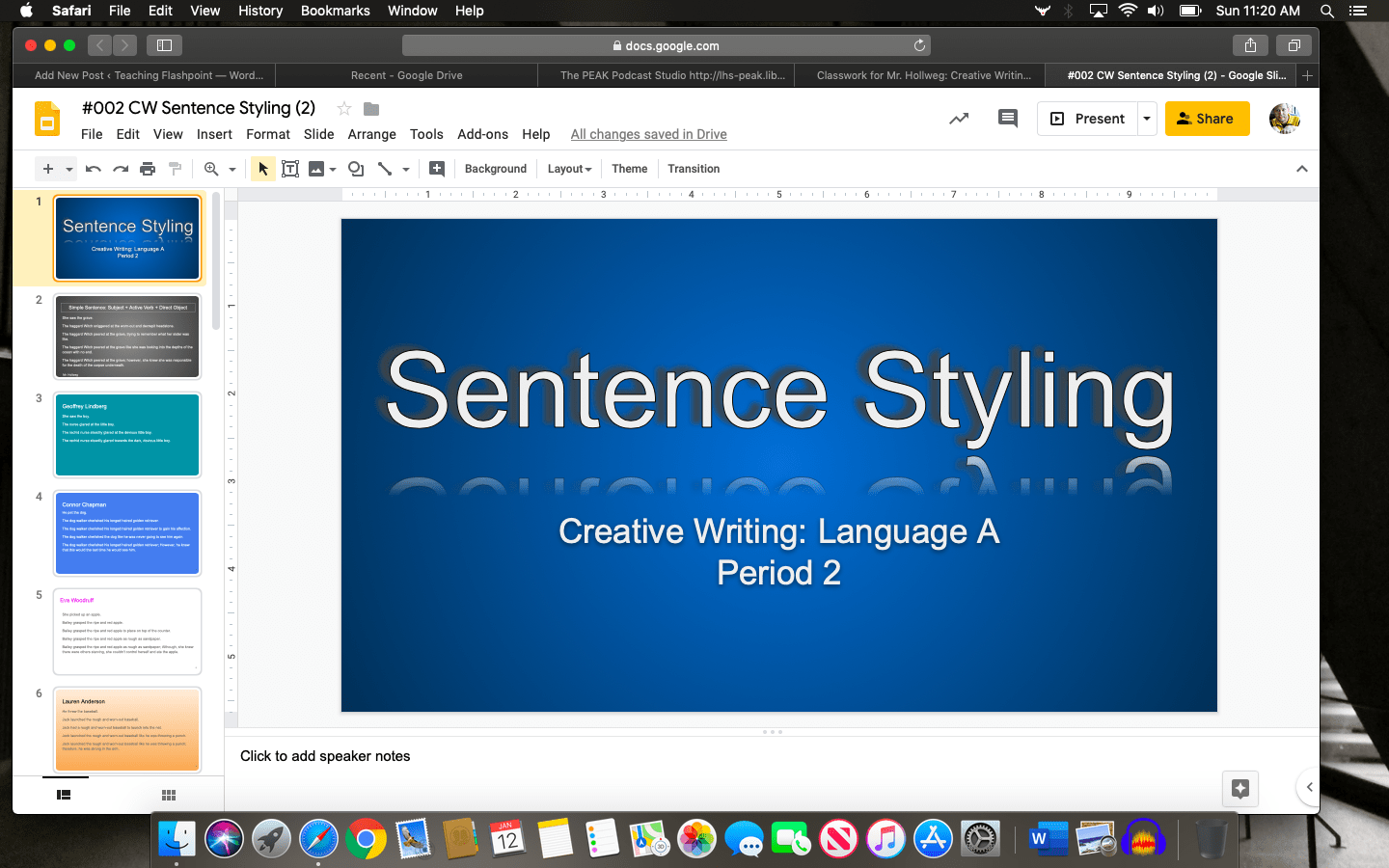Open comment history speech bubble icon
This screenshot has height=868, width=1389.
coord(1008,119)
